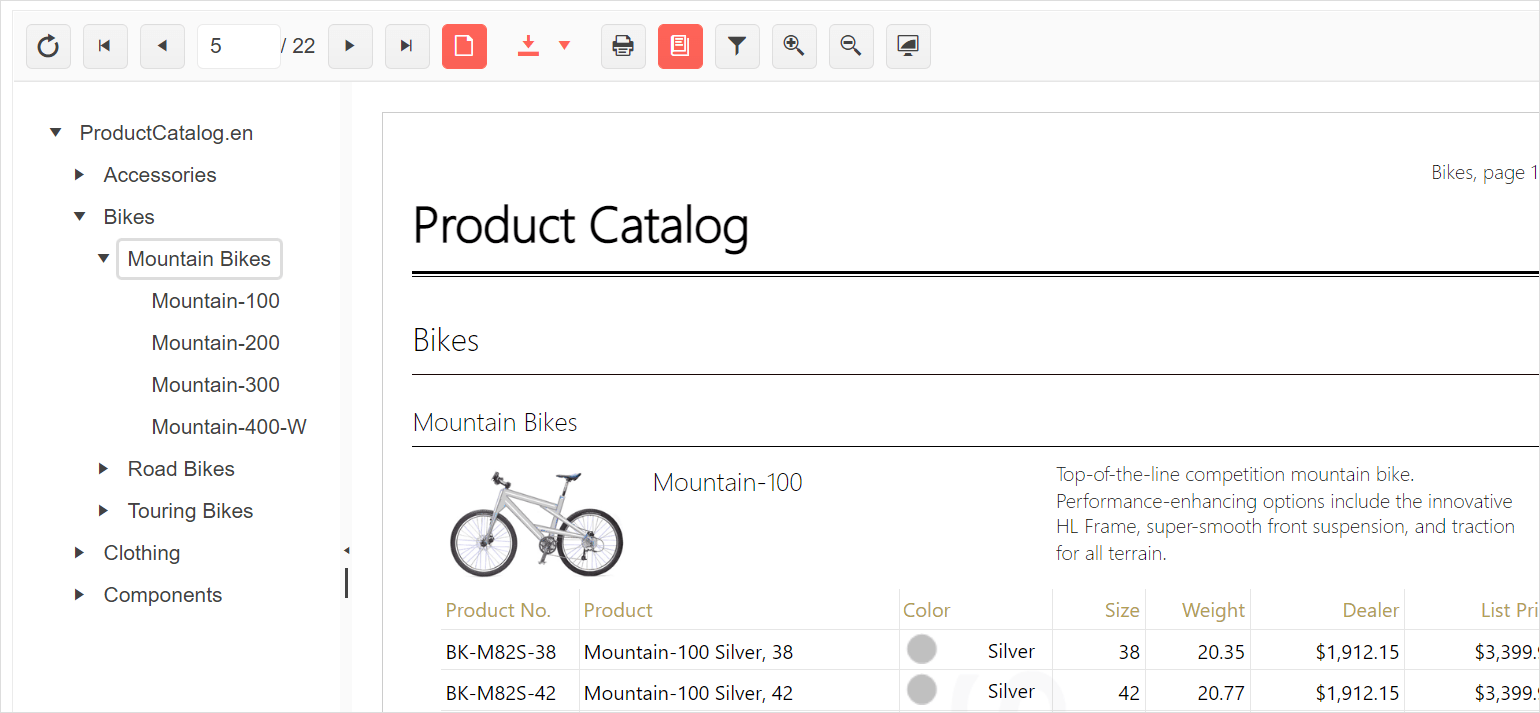Click the 20.35 weight value

tap(1221, 652)
